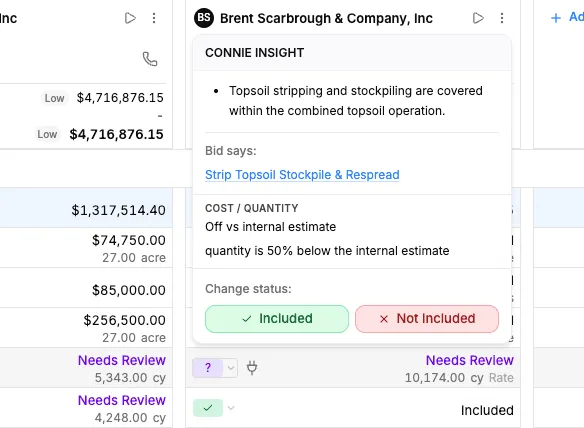Expand dropdown next to green checkmark status
Viewport: 584px width, 428px height.
(x=231, y=408)
